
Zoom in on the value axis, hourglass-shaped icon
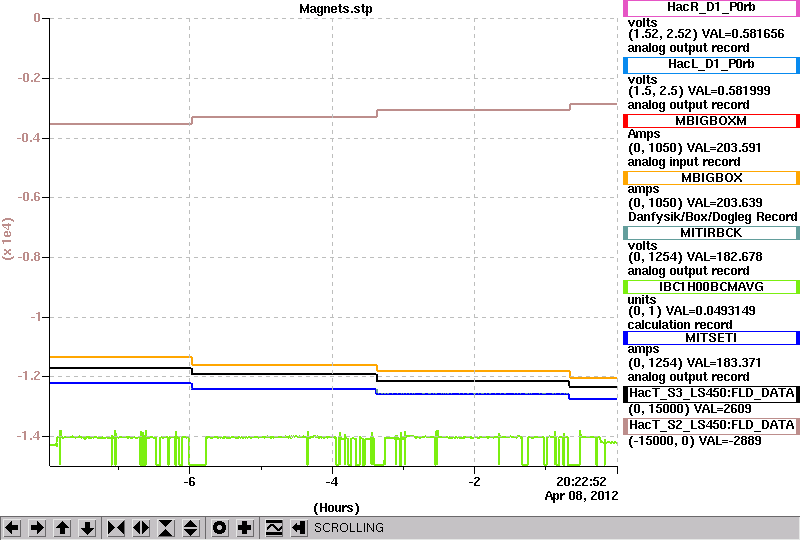[x=166, y=528]
